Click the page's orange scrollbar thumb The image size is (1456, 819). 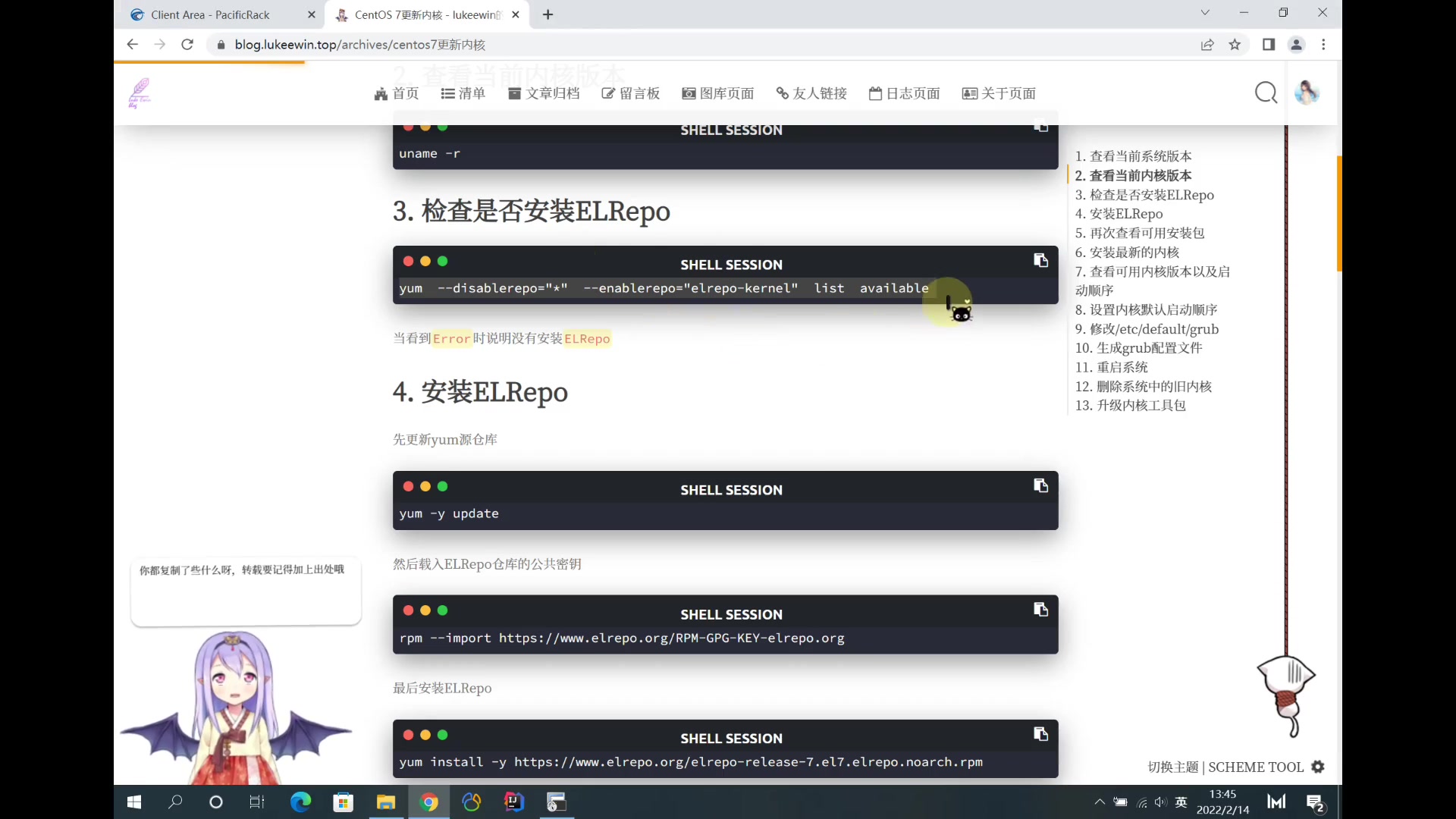pos(1339,214)
